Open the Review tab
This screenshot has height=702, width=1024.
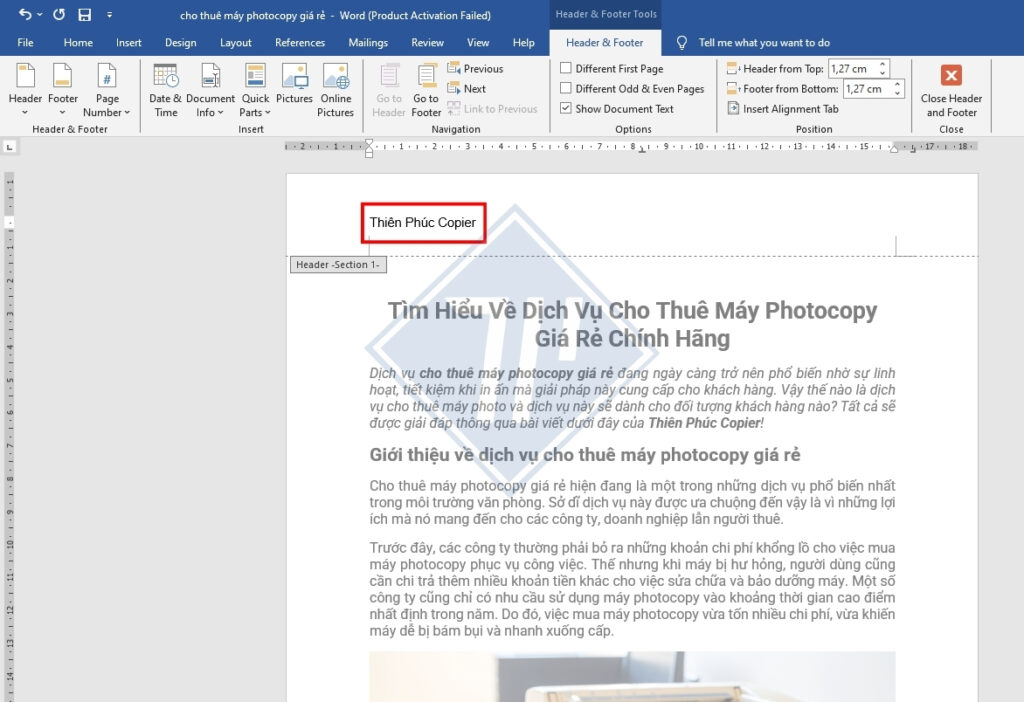tap(427, 42)
